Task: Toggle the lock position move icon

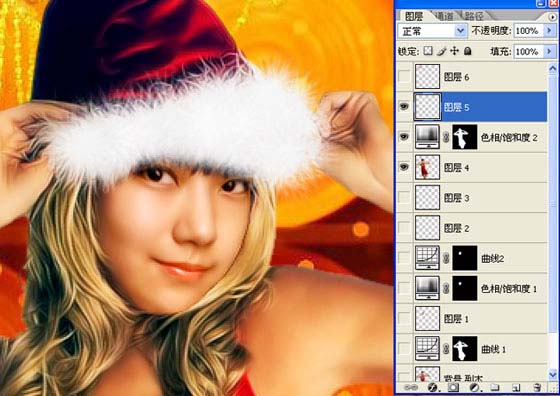Action: click(x=454, y=51)
